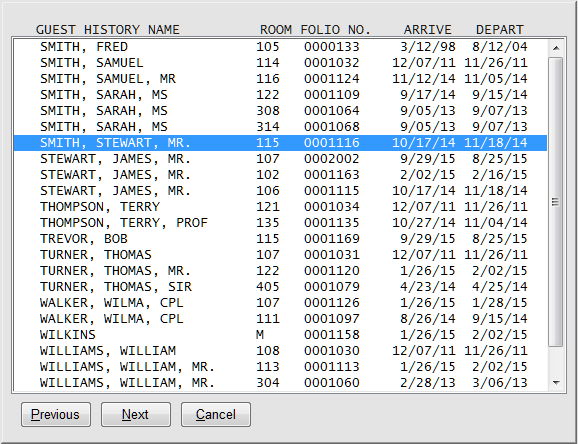The height and width of the screenshot is (444, 578).
Task: Select SMITH, SAMUEL in room 114
Action: (281, 63)
